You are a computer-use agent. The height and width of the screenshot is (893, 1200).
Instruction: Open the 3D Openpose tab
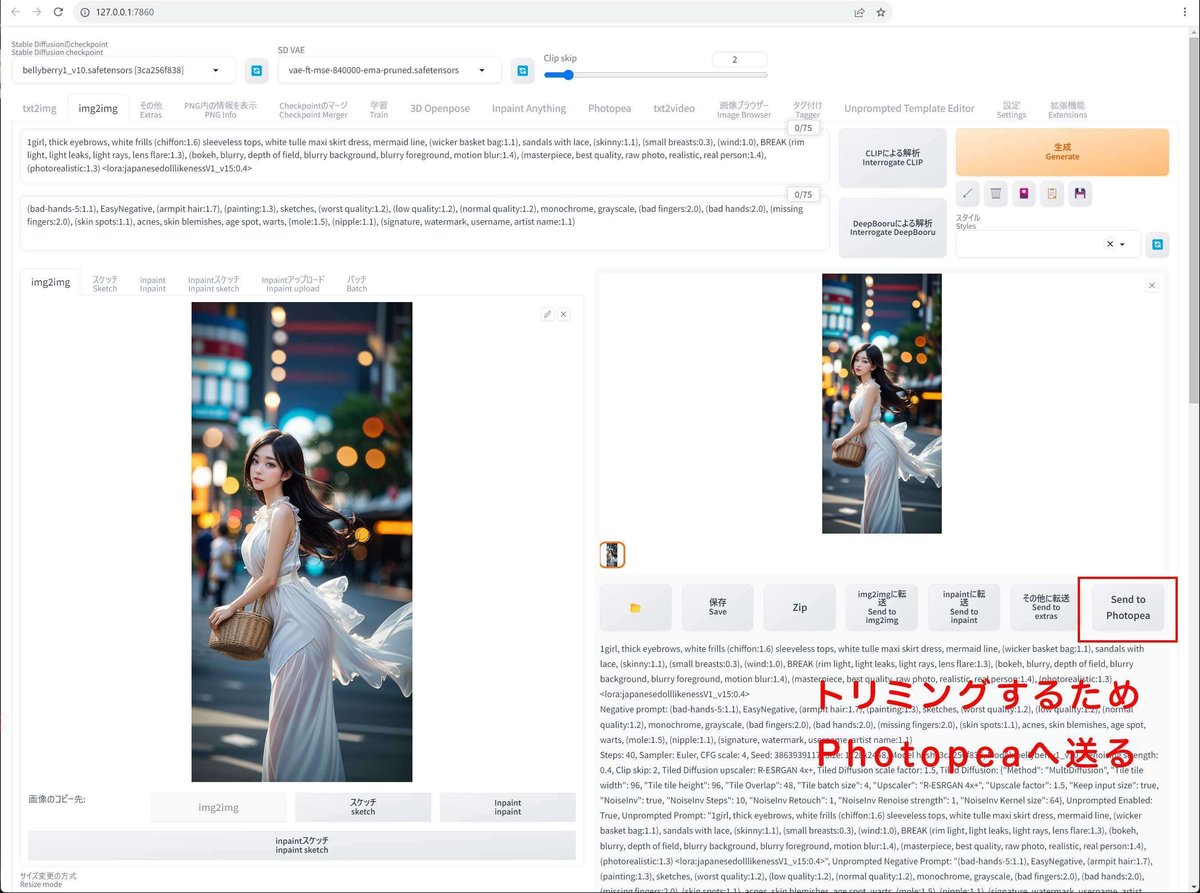click(x=439, y=108)
